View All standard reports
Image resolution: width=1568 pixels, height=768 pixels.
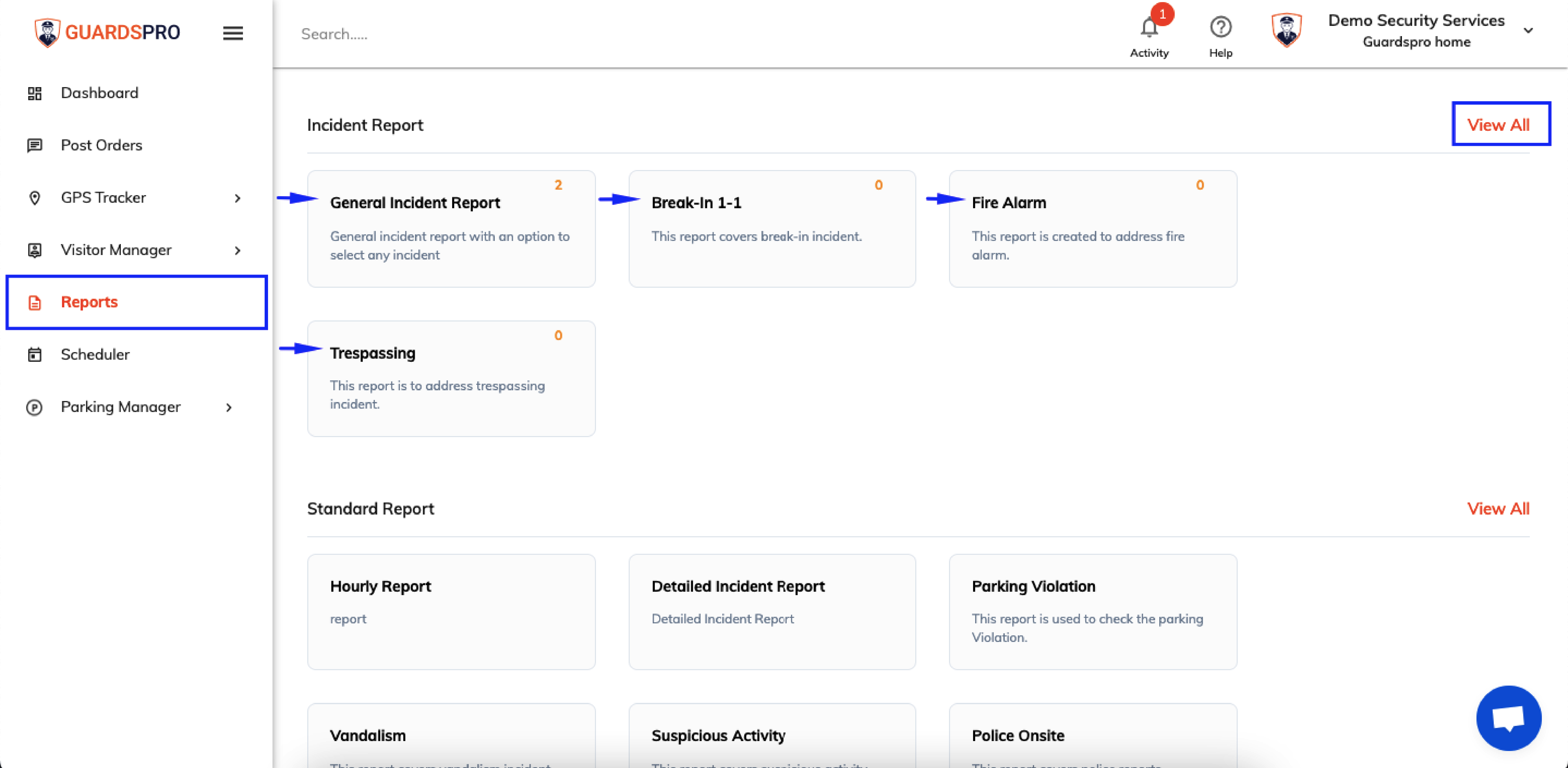(1498, 509)
